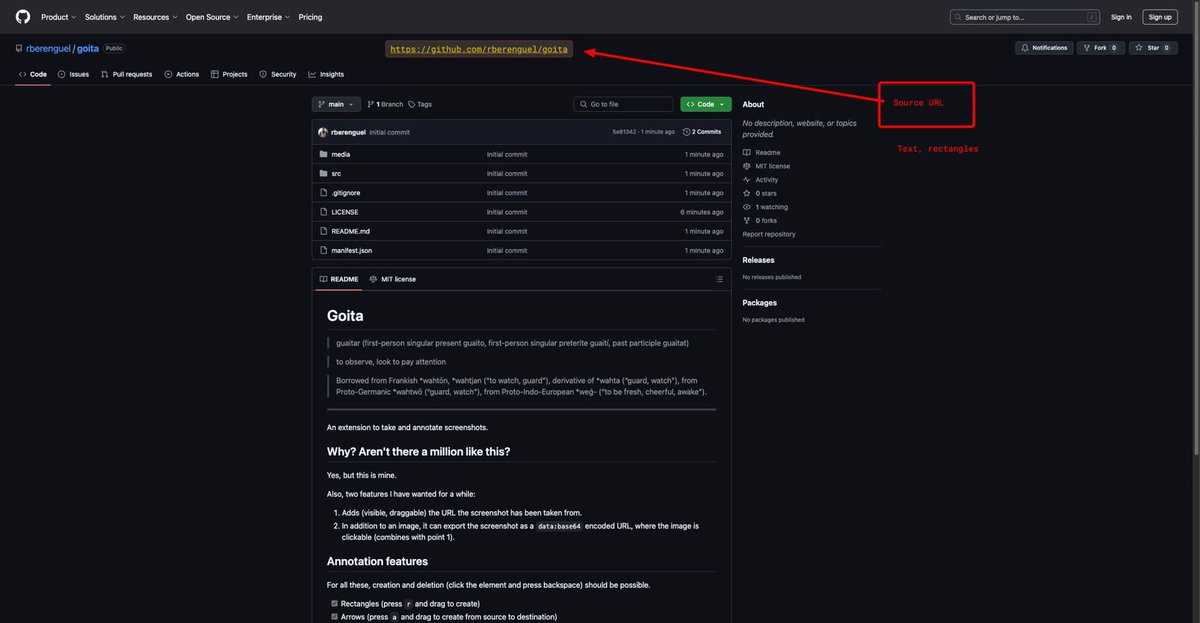Click the folder icon of media
The image size is (1200, 623).
[x=323, y=154]
